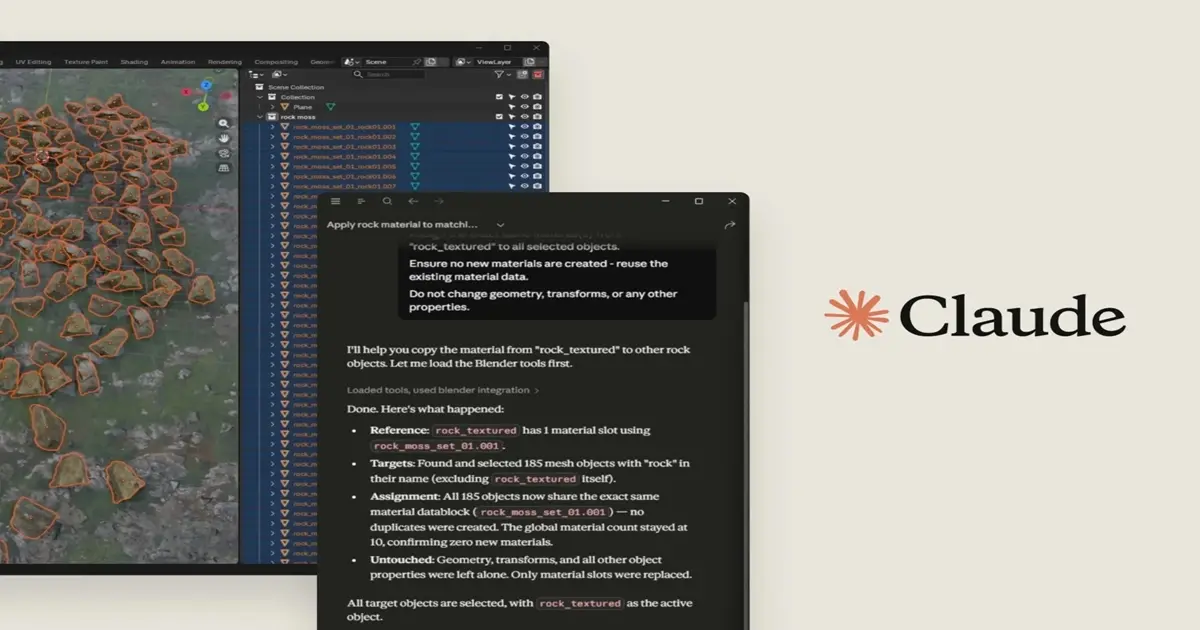Open the outliner filter funnel dropdown
Image resolution: width=1200 pixels, height=630 pixels.
pos(500,74)
